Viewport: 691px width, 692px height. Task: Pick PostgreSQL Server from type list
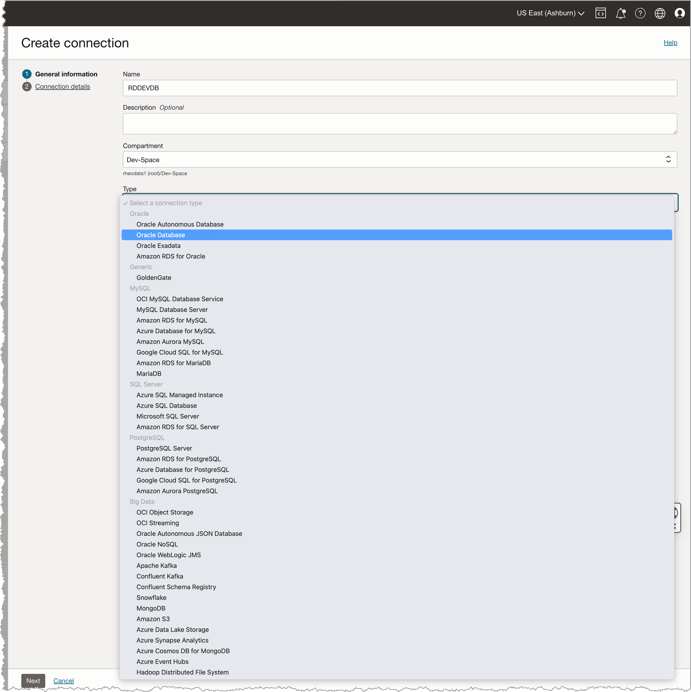pyautogui.click(x=164, y=448)
